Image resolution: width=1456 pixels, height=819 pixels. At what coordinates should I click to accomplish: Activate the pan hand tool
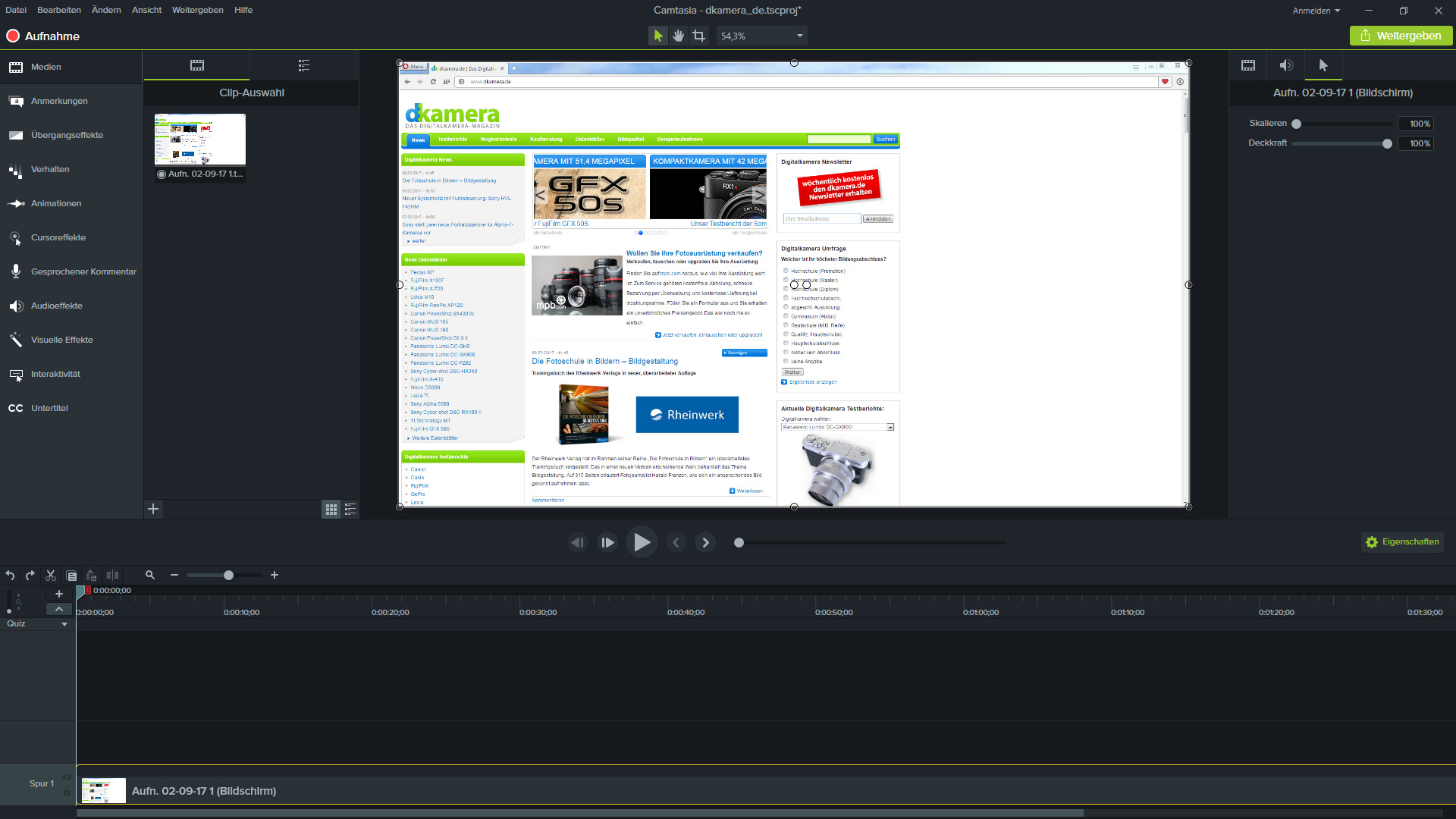pyautogui.click(x=678, y=36)
